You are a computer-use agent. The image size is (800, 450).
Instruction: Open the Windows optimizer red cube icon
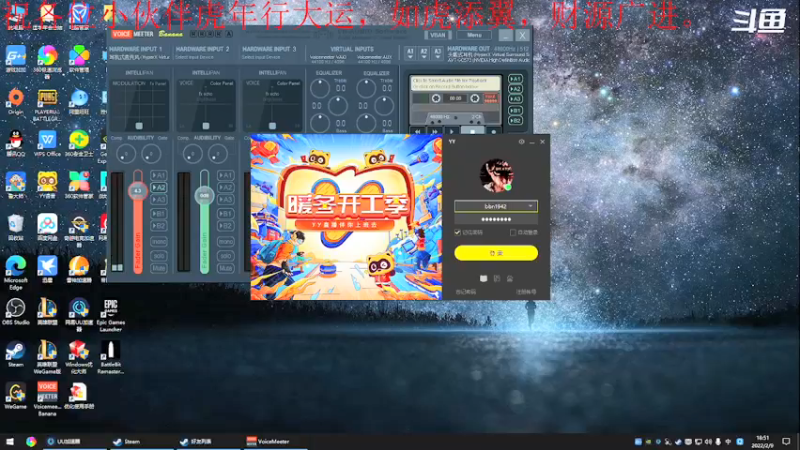(79, 357)
